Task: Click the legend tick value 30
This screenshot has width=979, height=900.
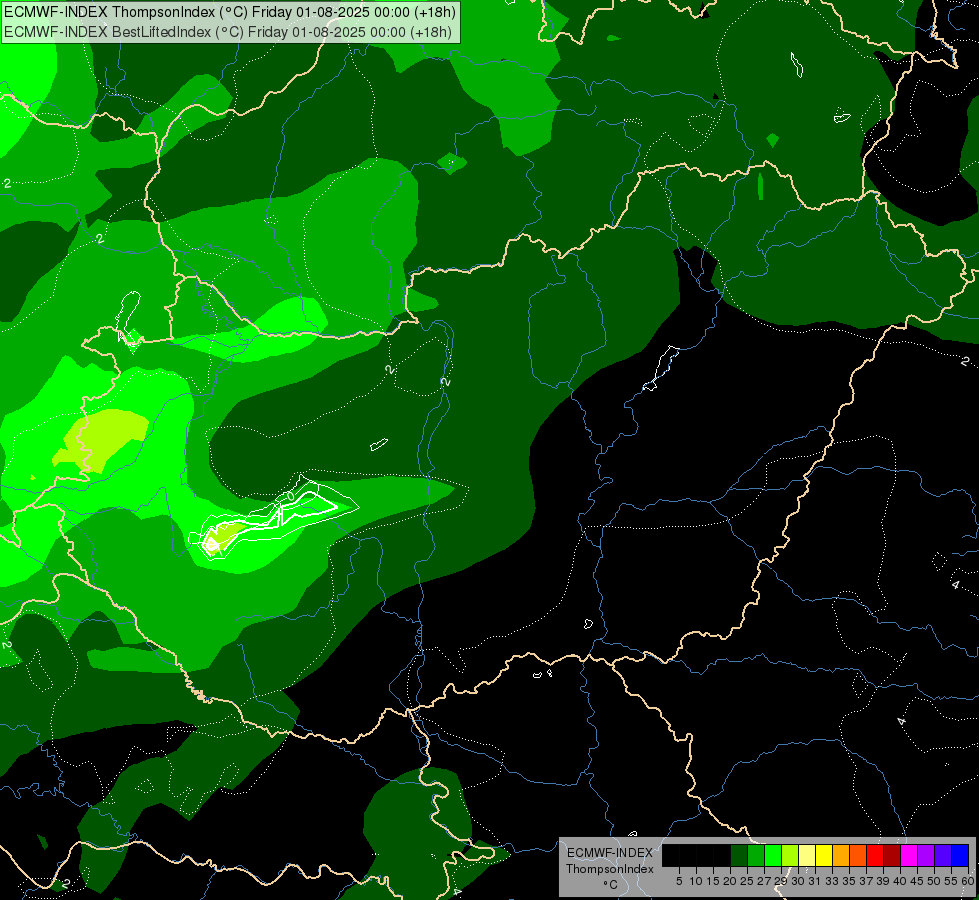Action: (x=798, y=881)
